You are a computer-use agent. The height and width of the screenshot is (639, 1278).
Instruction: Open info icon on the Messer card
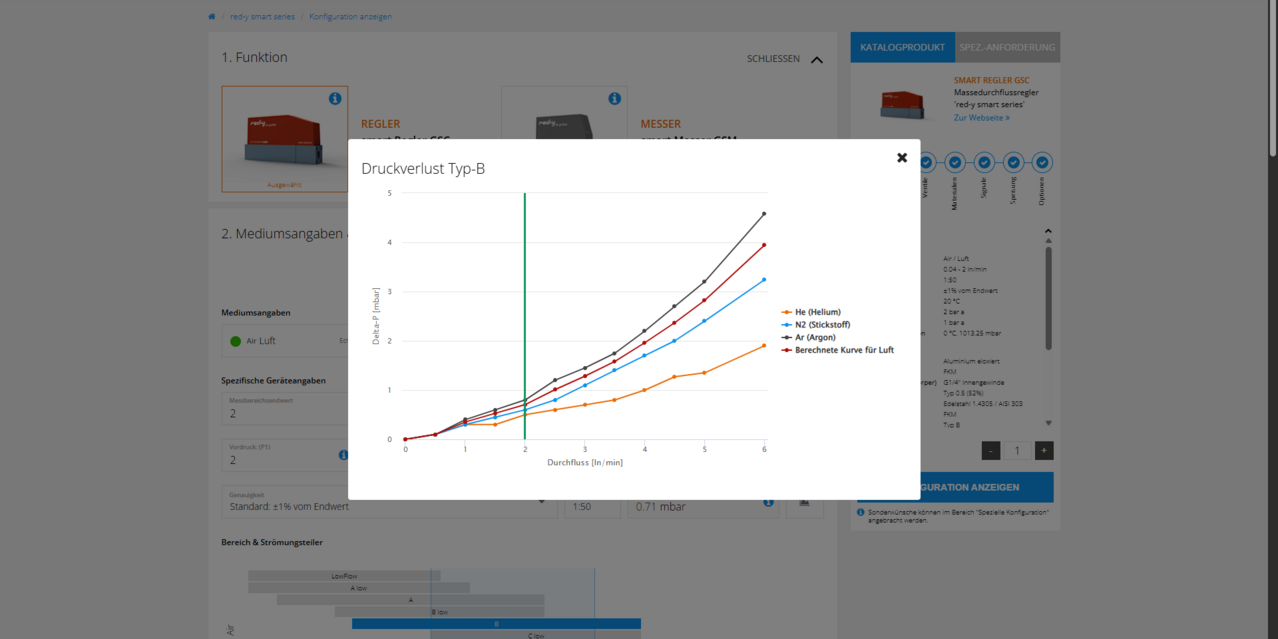point(614,99)
